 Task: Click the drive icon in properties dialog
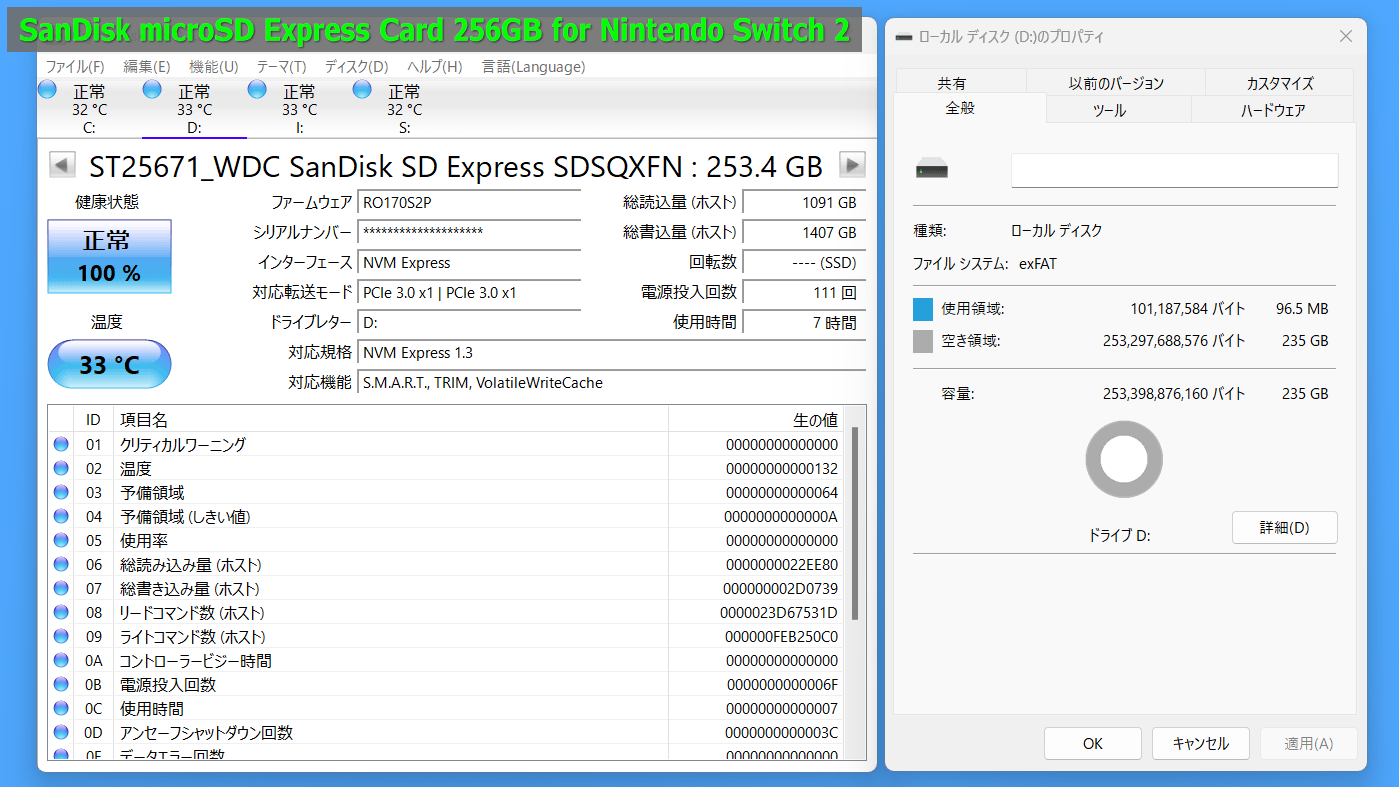[x=932, y=171]
